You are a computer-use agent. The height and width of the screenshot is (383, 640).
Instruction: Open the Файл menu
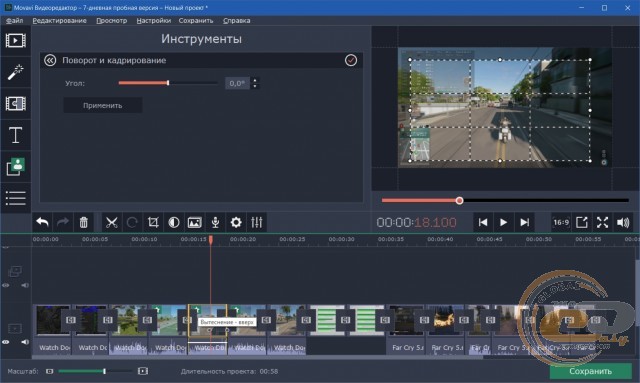click(x=15, y=20)
